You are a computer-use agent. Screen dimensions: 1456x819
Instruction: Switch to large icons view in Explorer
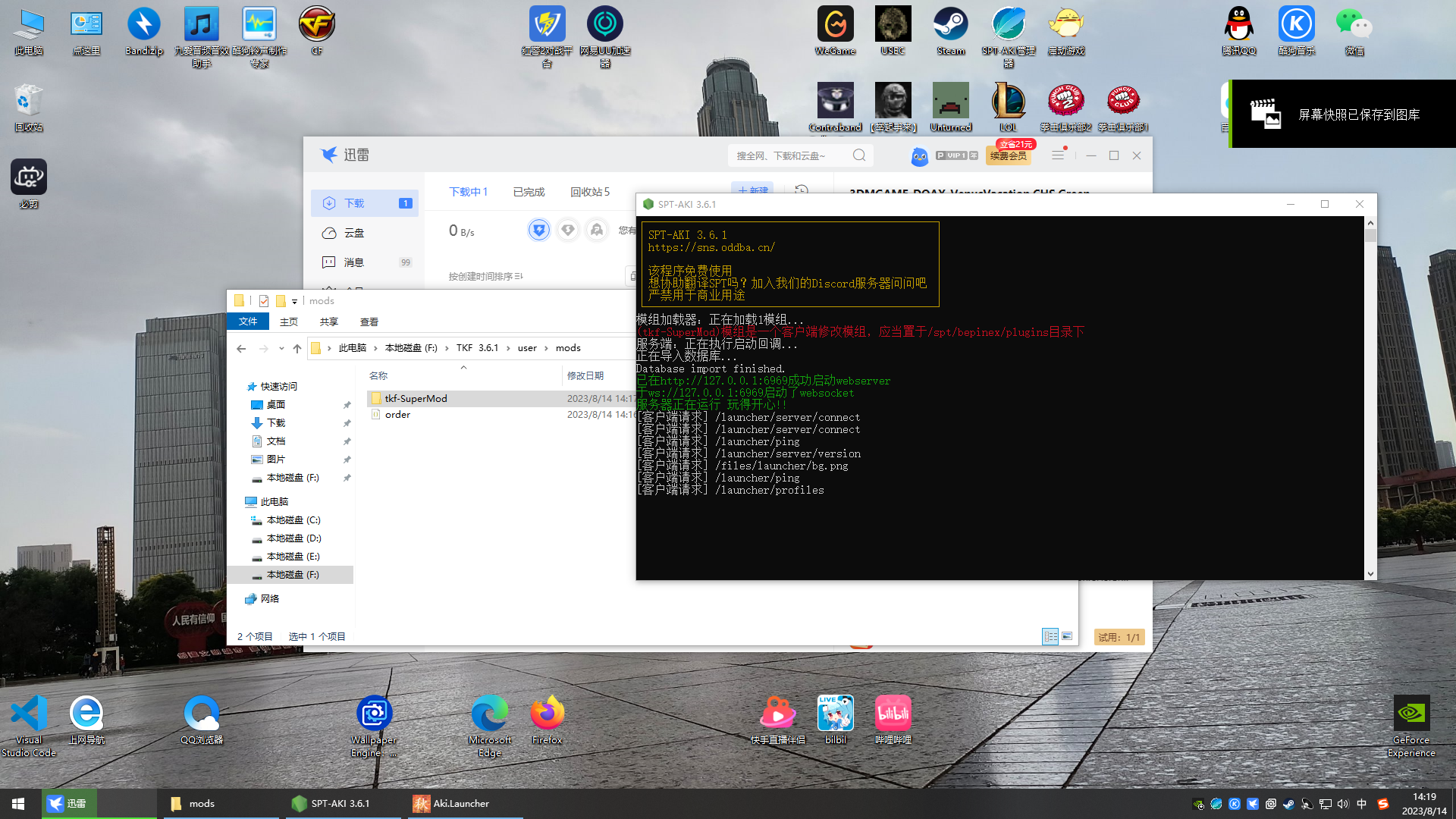(x=1067, y=636)
